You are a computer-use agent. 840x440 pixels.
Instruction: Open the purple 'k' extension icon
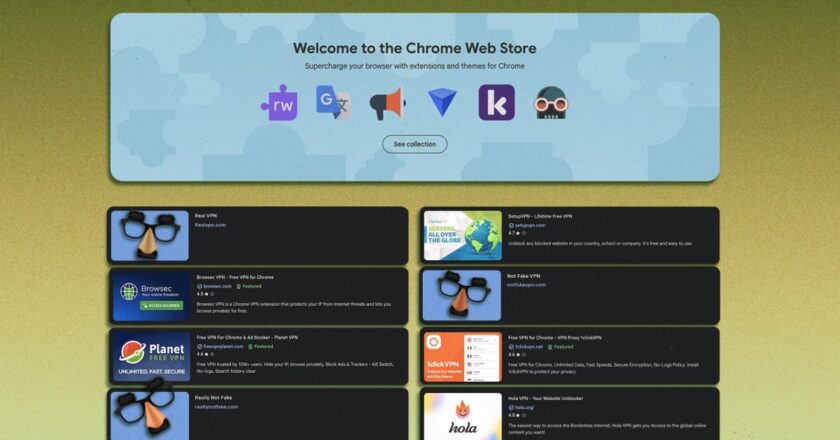[x=497, y=102]
